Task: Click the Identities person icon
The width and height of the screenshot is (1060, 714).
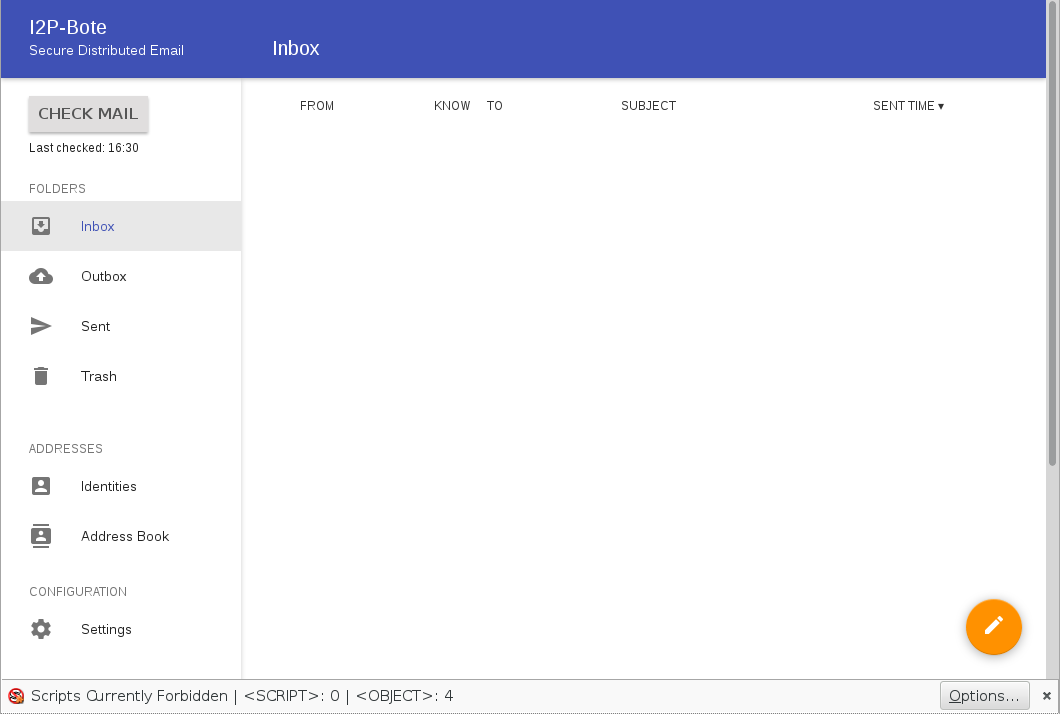Action: coord(41,486)
